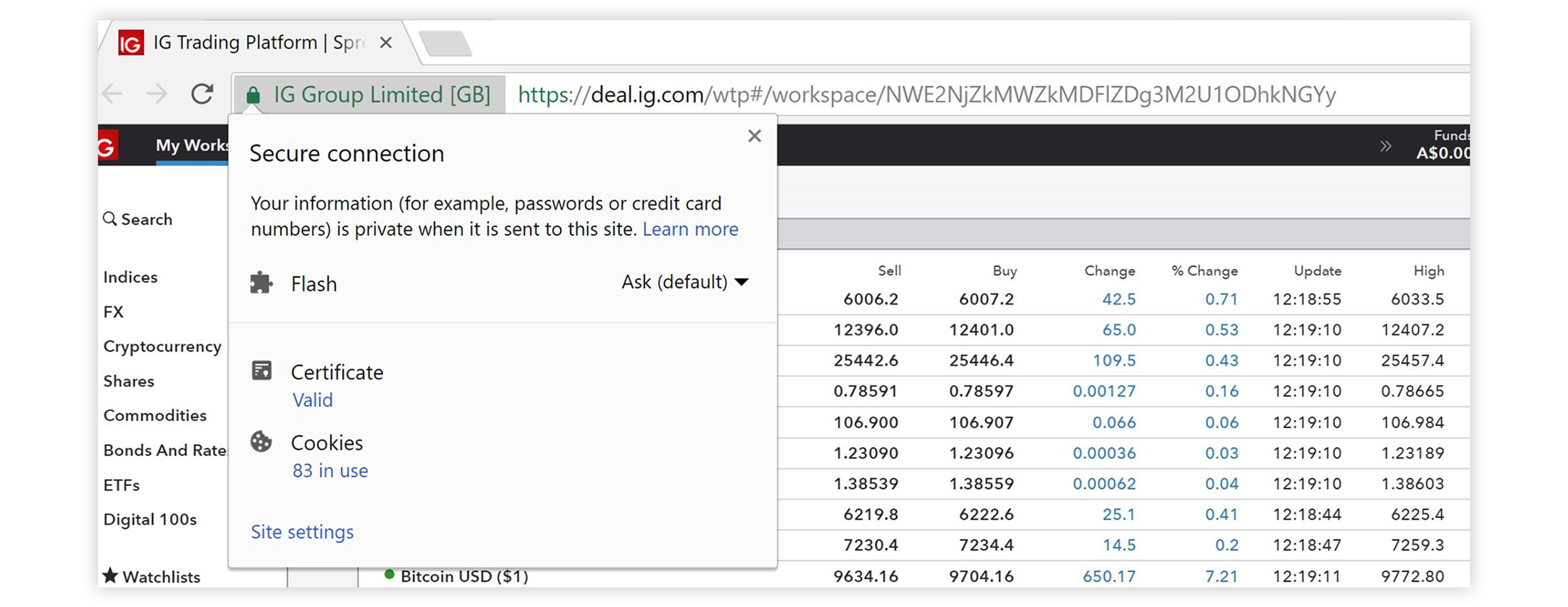The width and height of the screenshot is (1568, 607).
Task: Sort by the Buy column header
Action: coord(1004,271)
